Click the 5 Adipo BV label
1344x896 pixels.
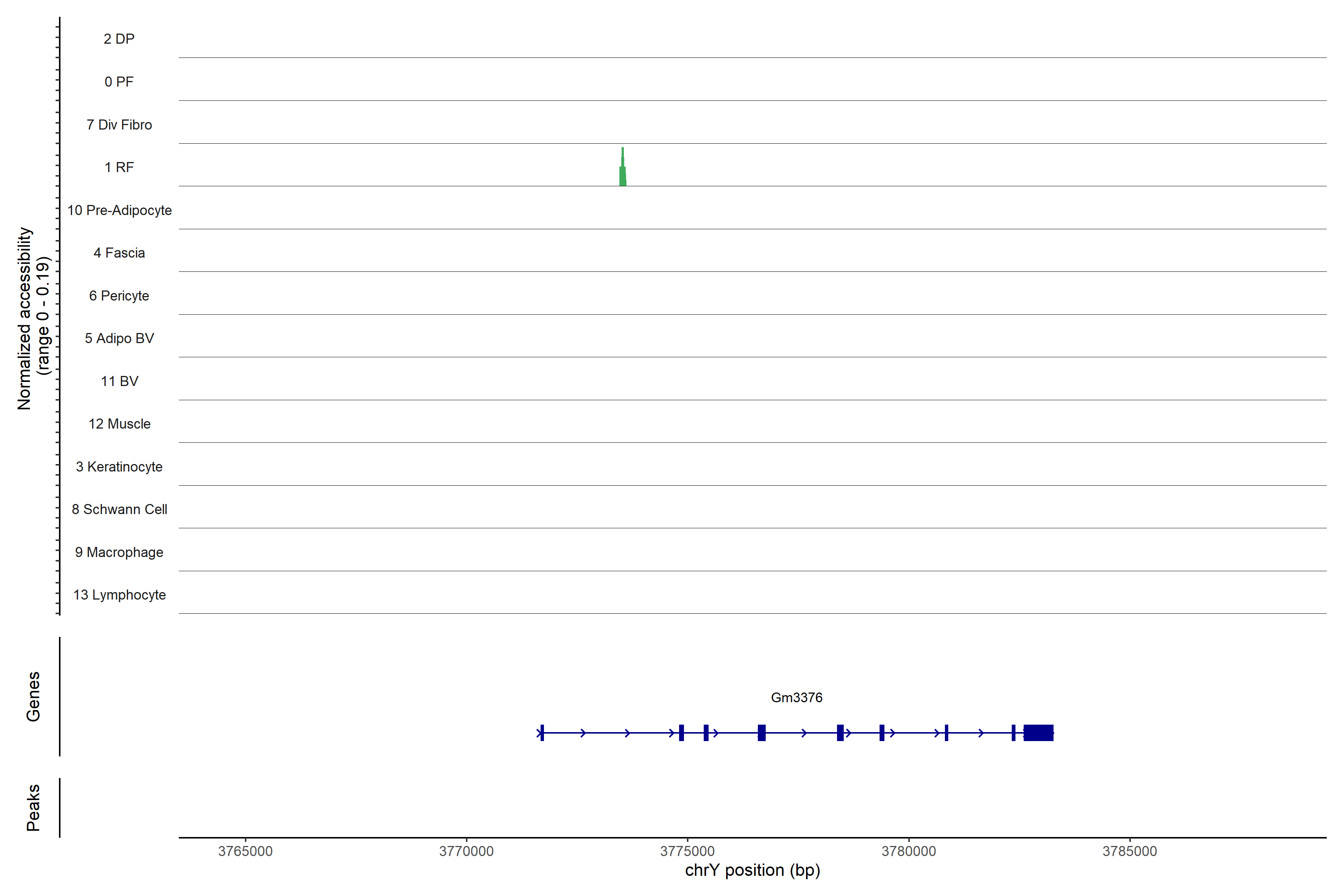[x=119, y=338]
